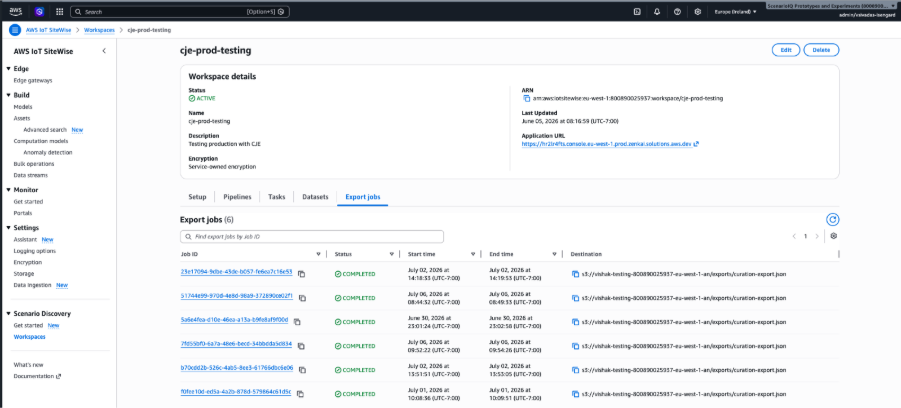
Task: Open the Application URL link
Action: click(x=610, y=144)
